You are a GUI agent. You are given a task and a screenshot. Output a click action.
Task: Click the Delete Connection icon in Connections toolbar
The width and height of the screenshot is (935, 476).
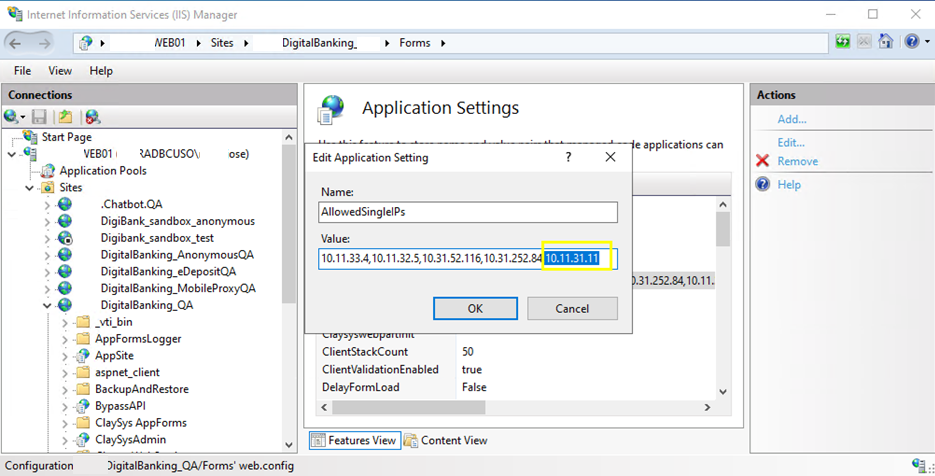92,117
